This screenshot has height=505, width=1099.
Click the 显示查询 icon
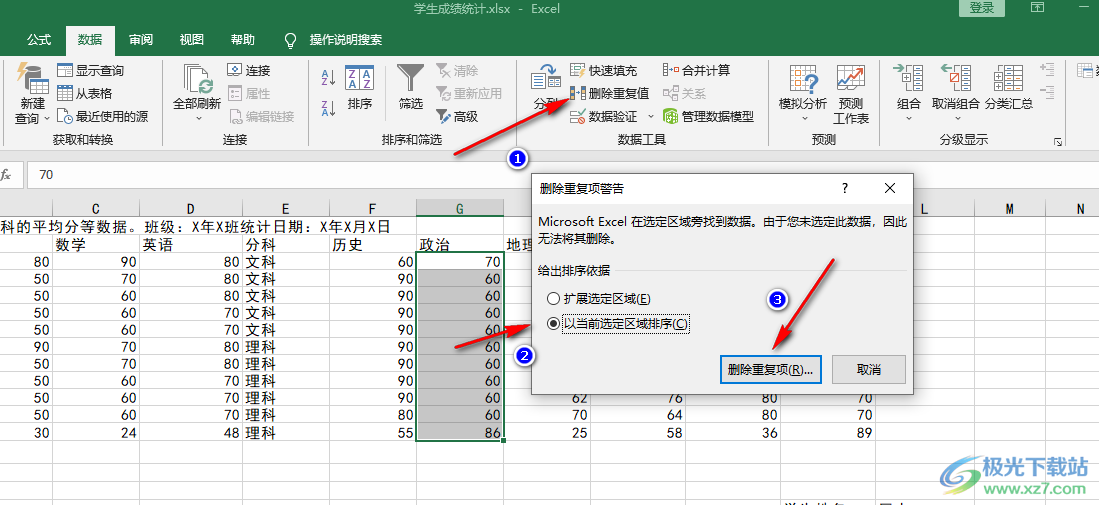(65, 70)
